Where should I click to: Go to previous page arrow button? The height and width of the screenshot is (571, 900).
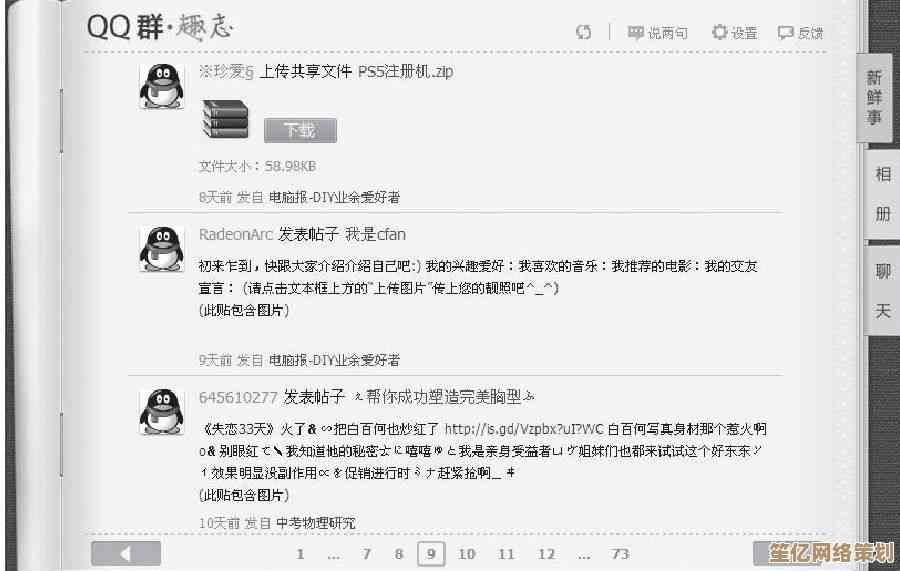click(x=126, y=553)
